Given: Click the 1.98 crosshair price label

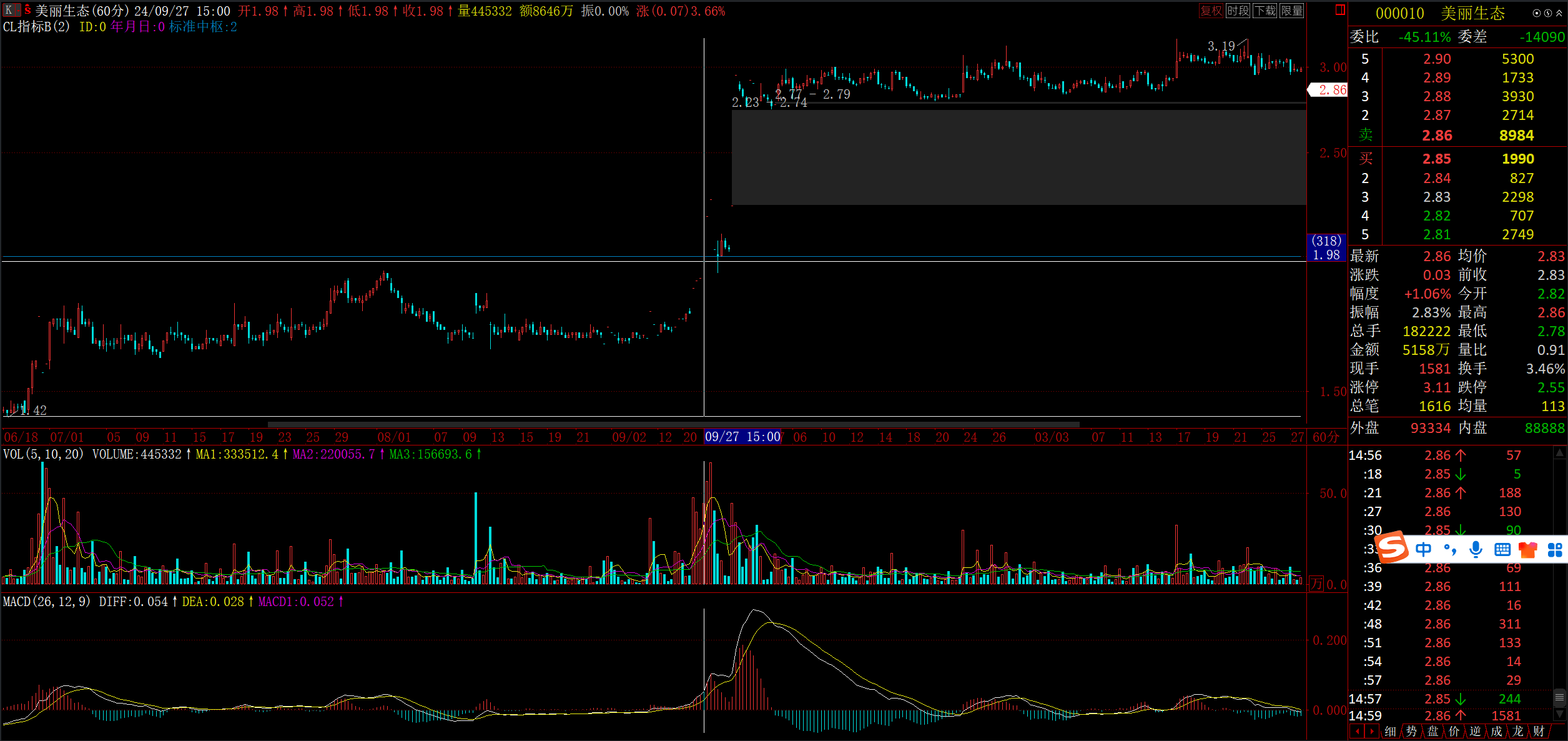Looking at the screenshot, I should click(x=1326, y=254).
